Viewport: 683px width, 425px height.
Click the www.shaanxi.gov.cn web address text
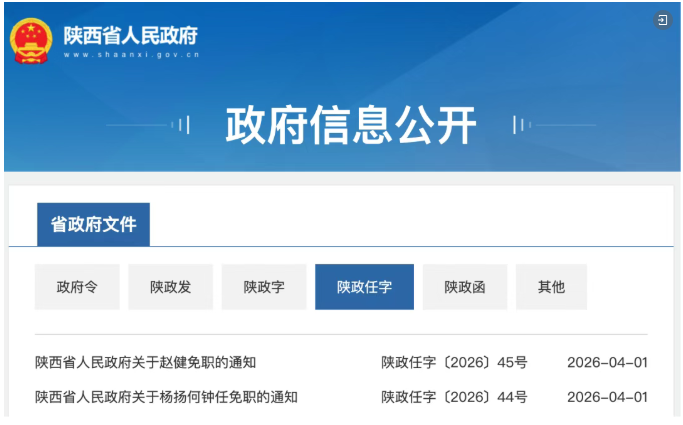coord(131,55)
